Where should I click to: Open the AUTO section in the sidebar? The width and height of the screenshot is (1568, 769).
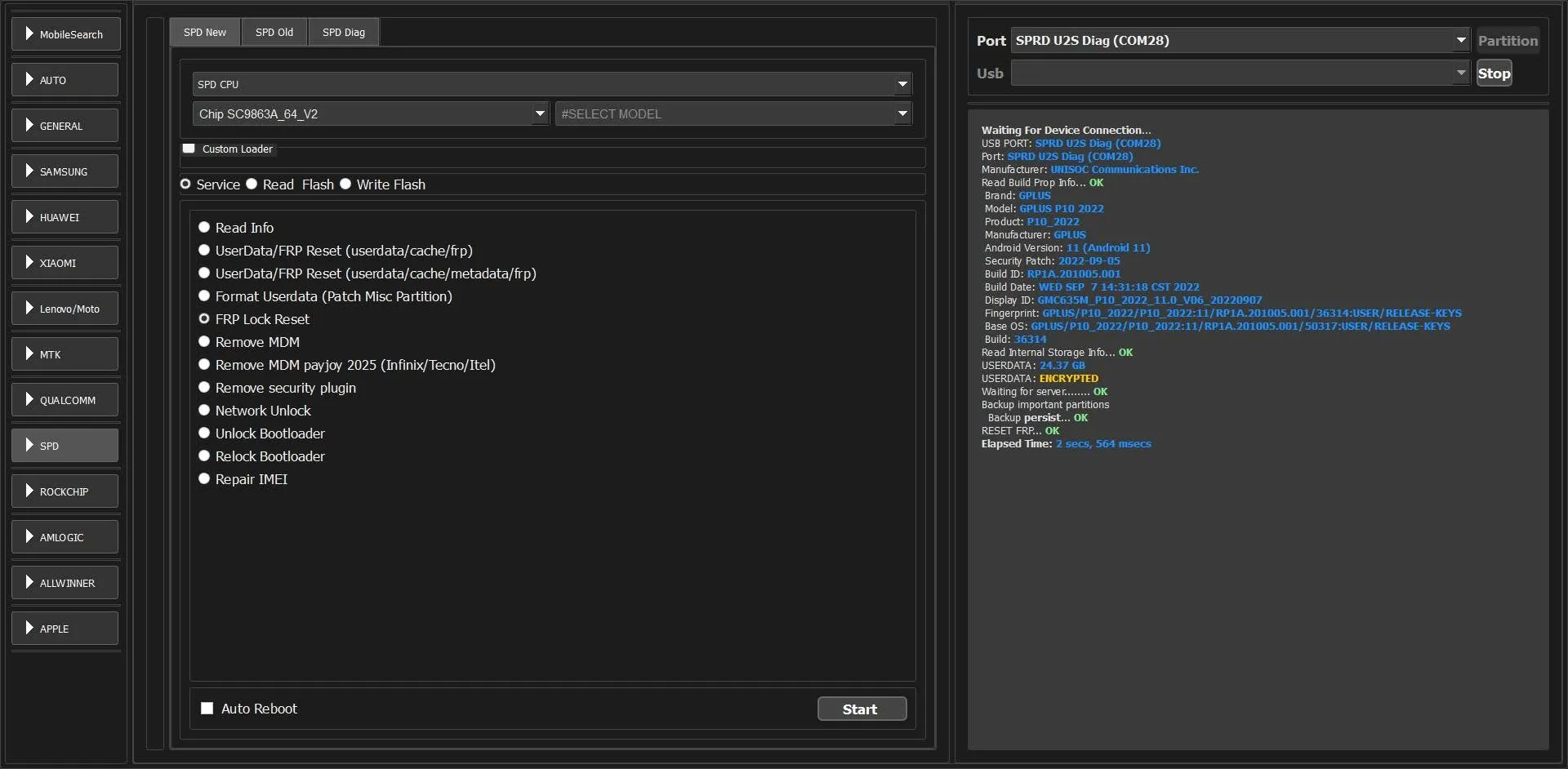pyautogui.click(x=66, y=80)
